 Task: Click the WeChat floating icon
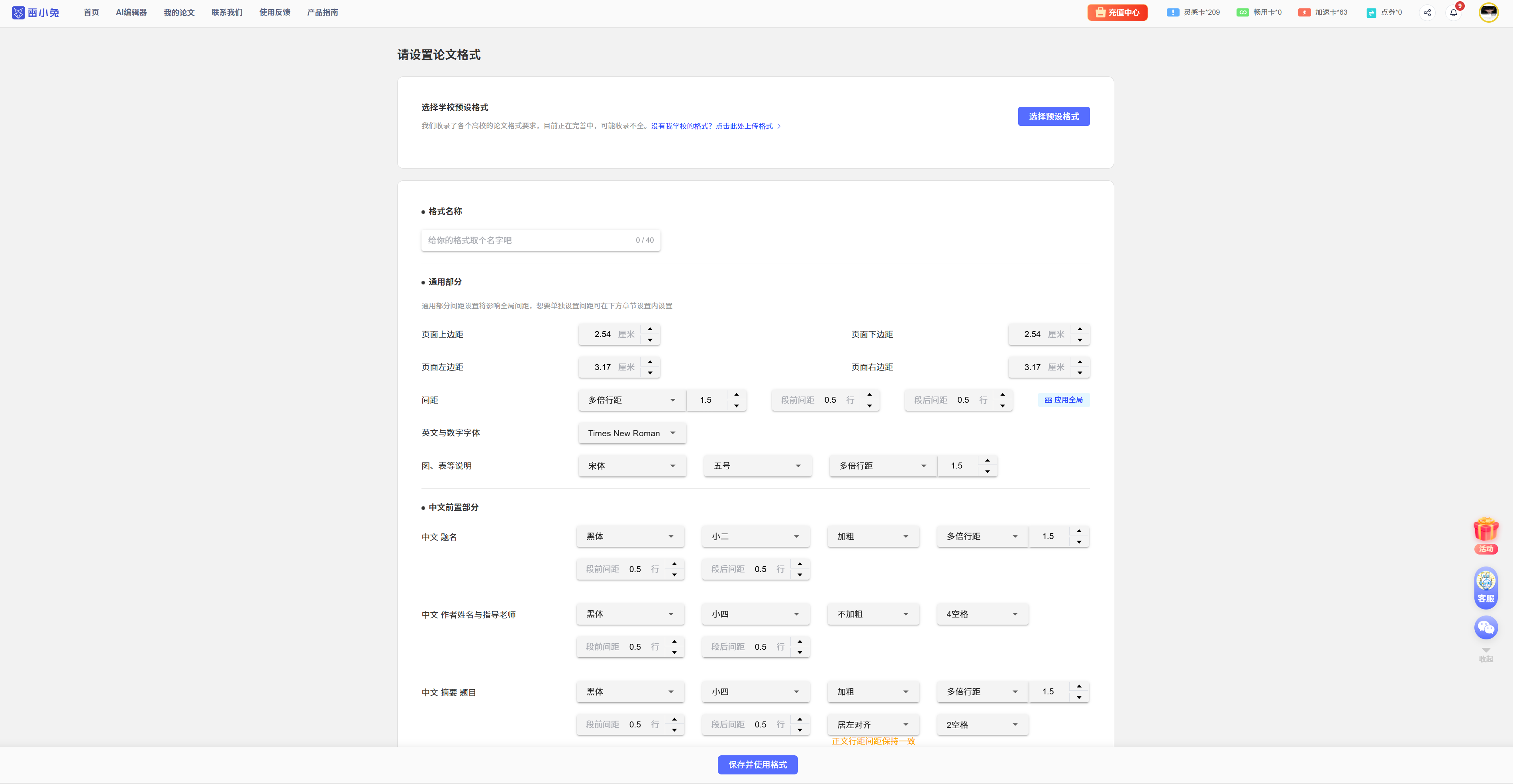(x=1486, y=627)
